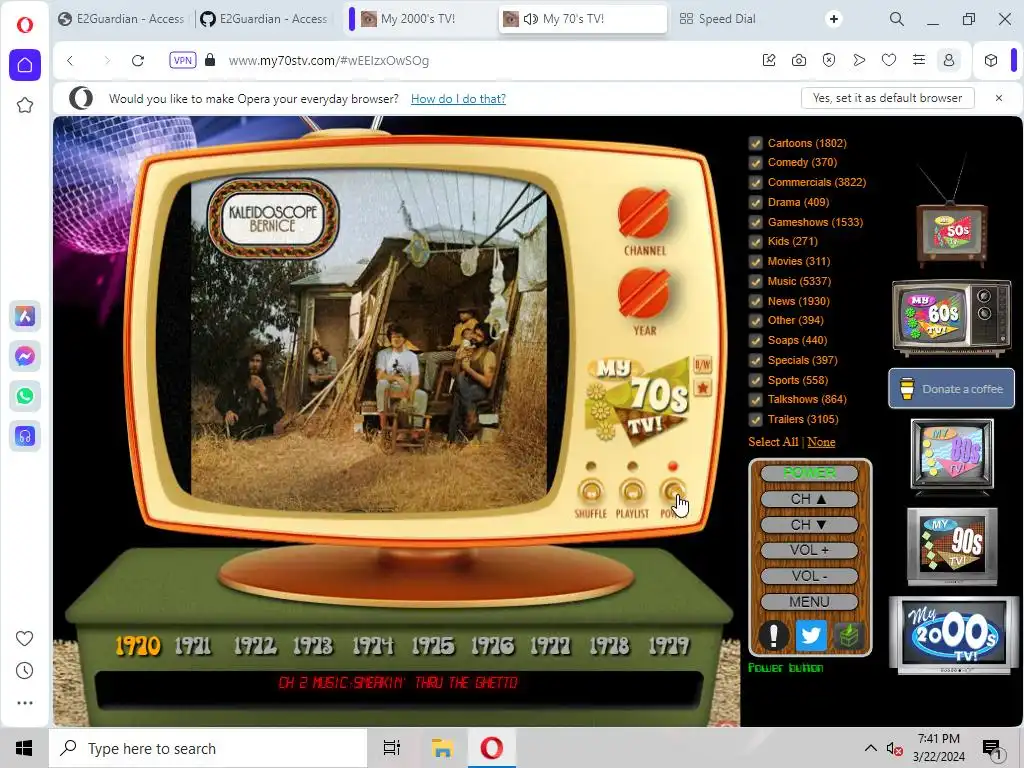Open history clock icon in sidebar

coord(24,671)
